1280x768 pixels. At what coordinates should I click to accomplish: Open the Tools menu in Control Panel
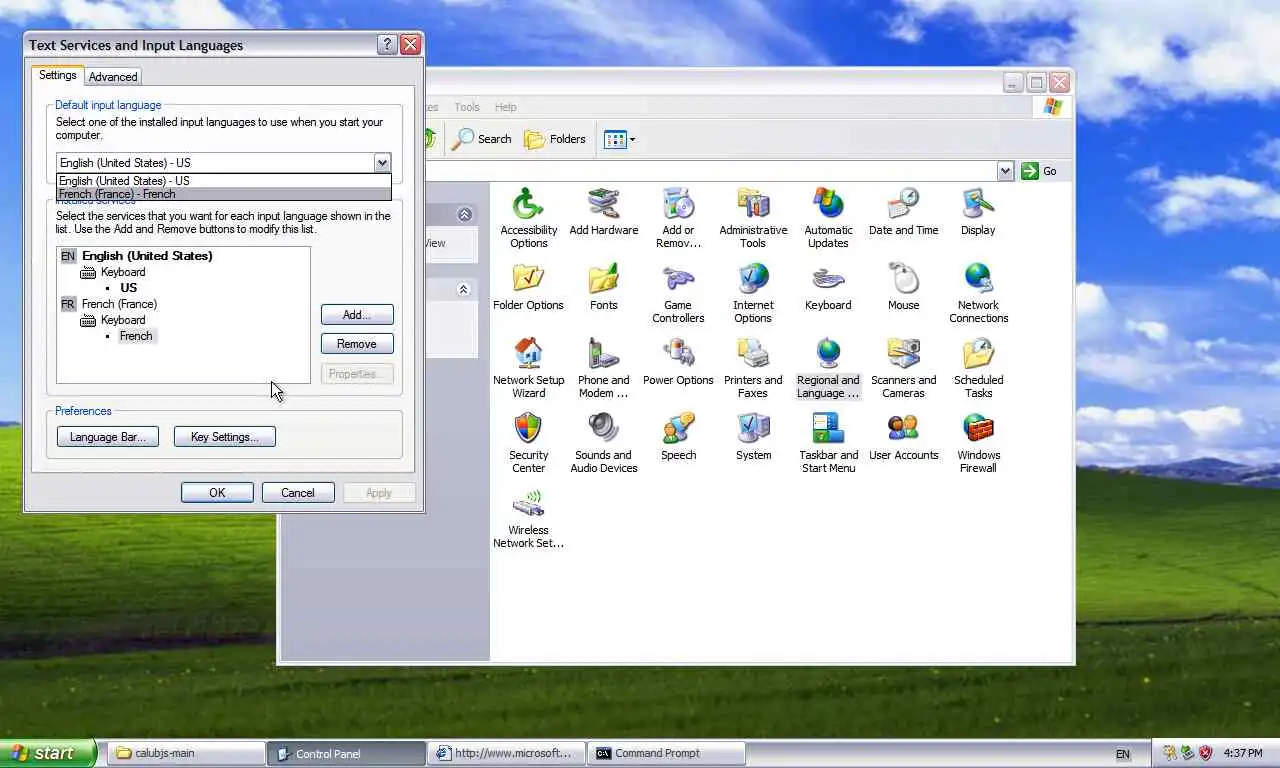tap(467, 107)
